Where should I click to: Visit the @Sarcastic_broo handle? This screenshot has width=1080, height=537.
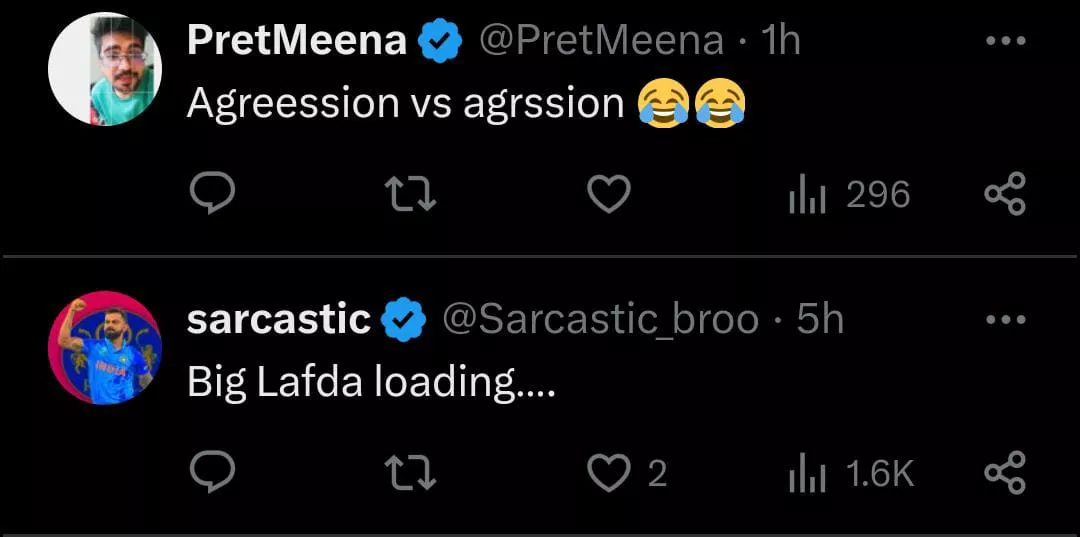coord(599,320)
